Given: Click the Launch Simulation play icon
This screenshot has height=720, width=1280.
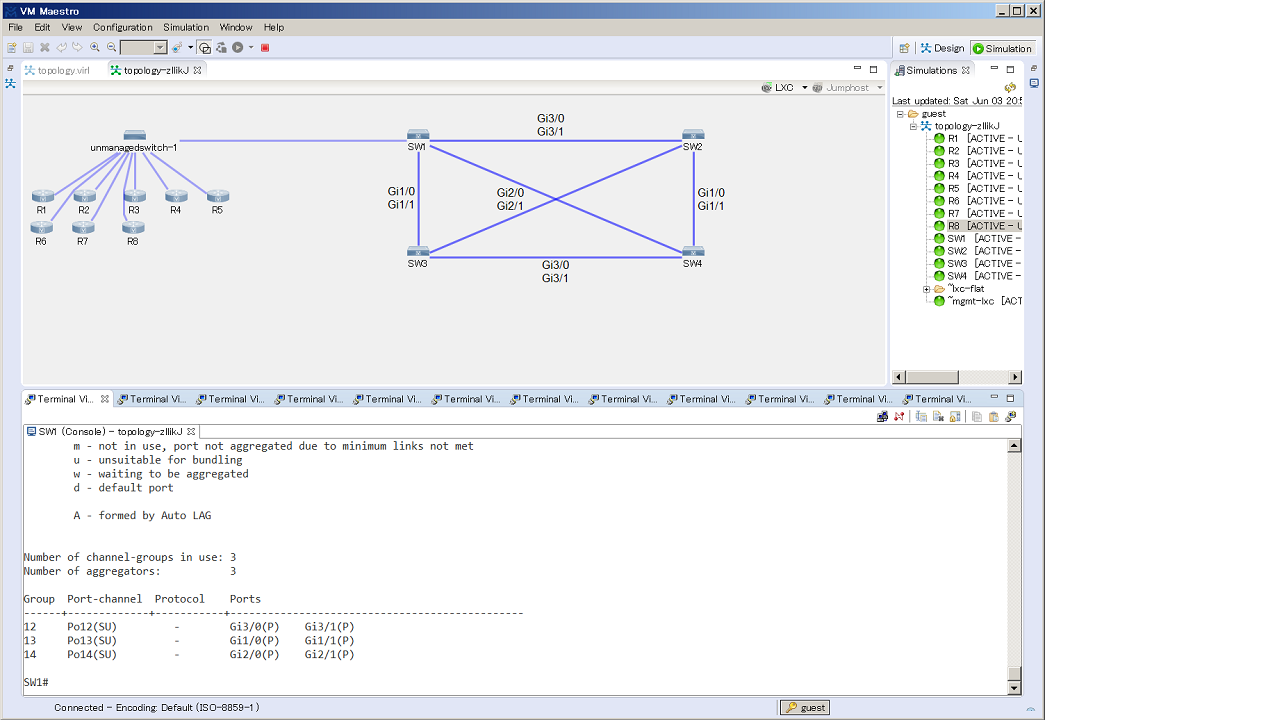Looking at the screenshot, I should (x=238, y=47).
